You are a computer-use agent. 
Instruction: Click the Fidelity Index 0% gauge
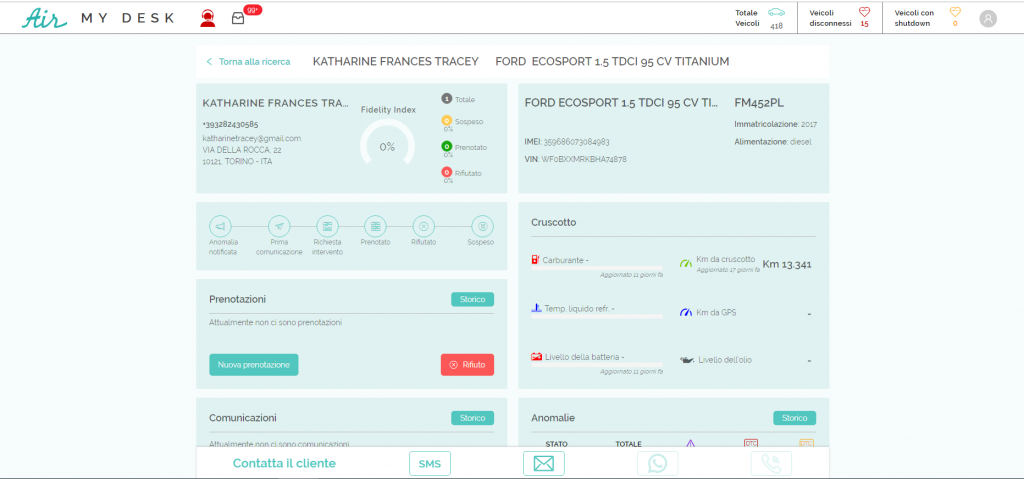click(x=387, y=142)
